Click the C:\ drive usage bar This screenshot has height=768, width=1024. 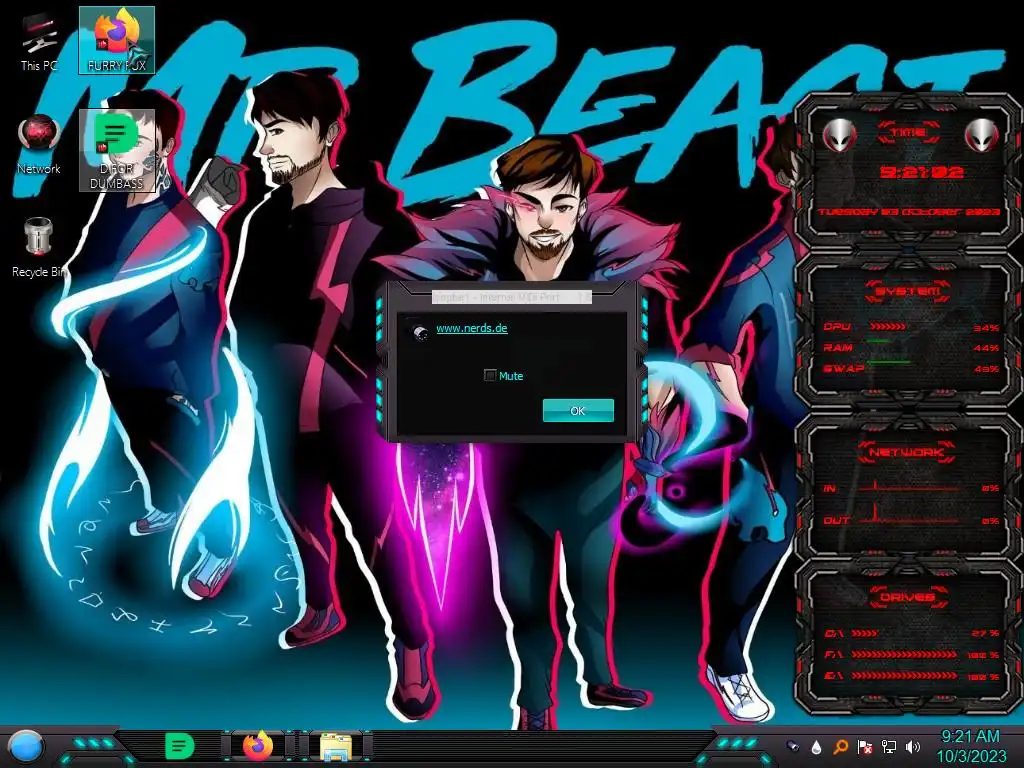[x=865, y=633]
